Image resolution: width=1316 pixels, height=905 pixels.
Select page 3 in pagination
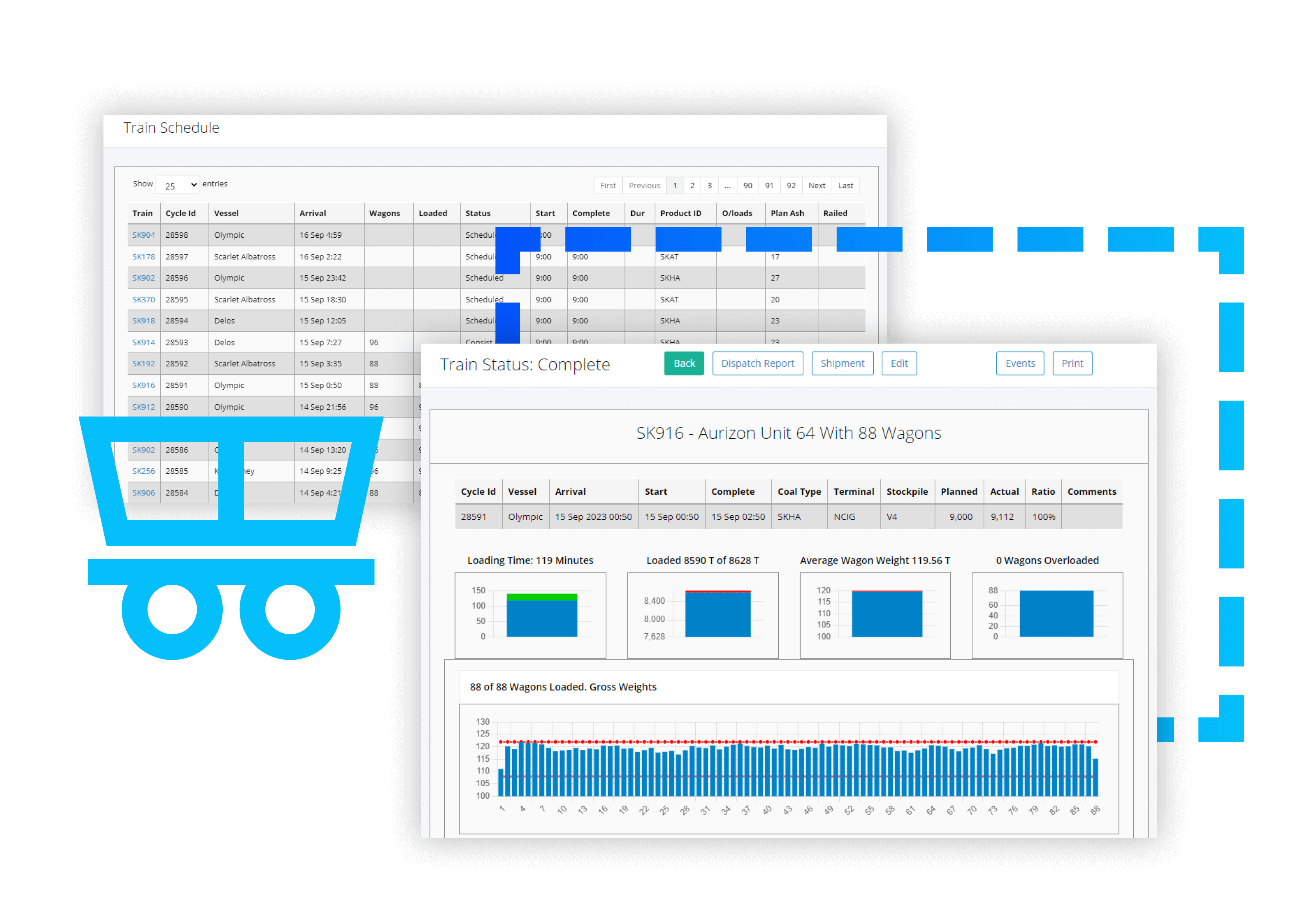point(709,186)
